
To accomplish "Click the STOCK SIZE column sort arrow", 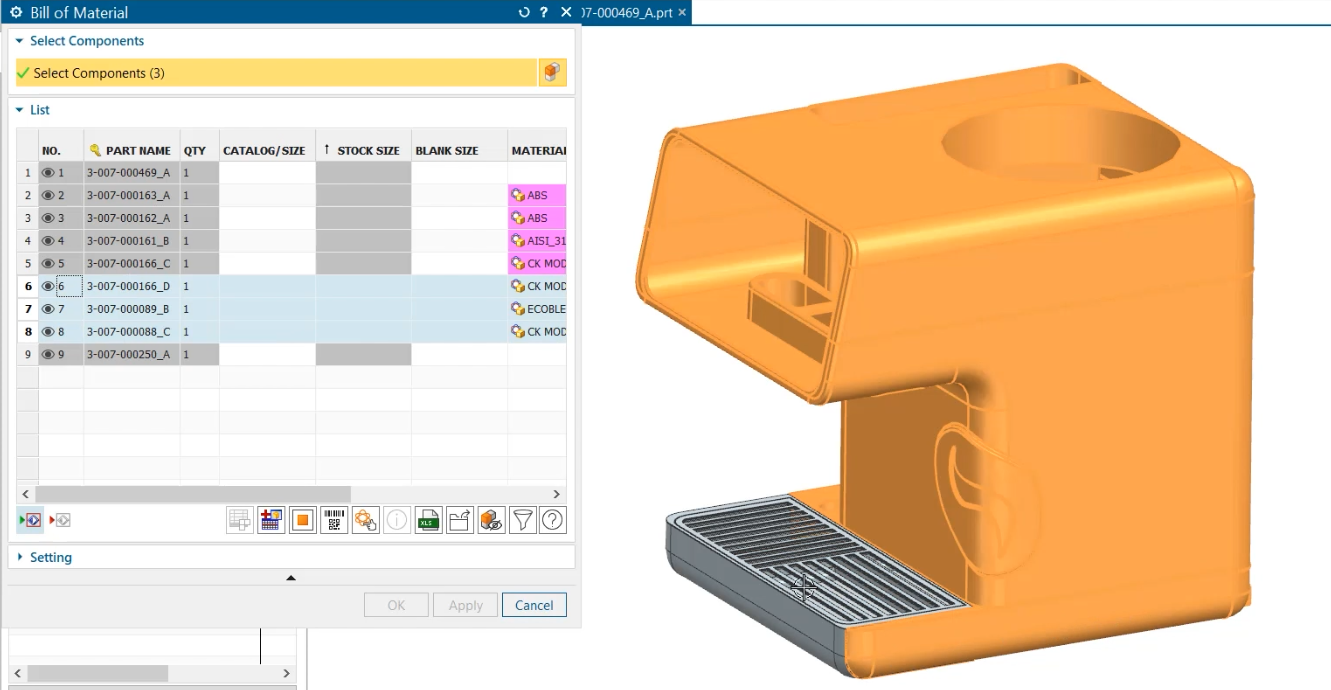I will coord(326,150).
